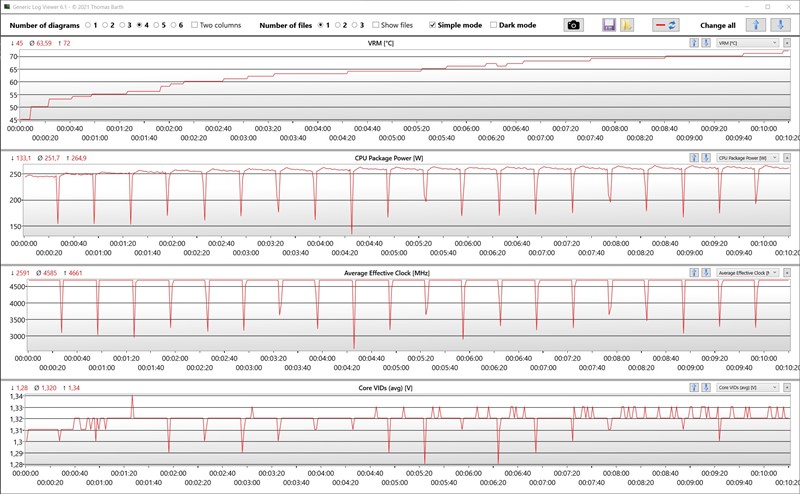800x494 pixels.
Task: Open log file using the yellow folder icon
Action: [627, 24]
